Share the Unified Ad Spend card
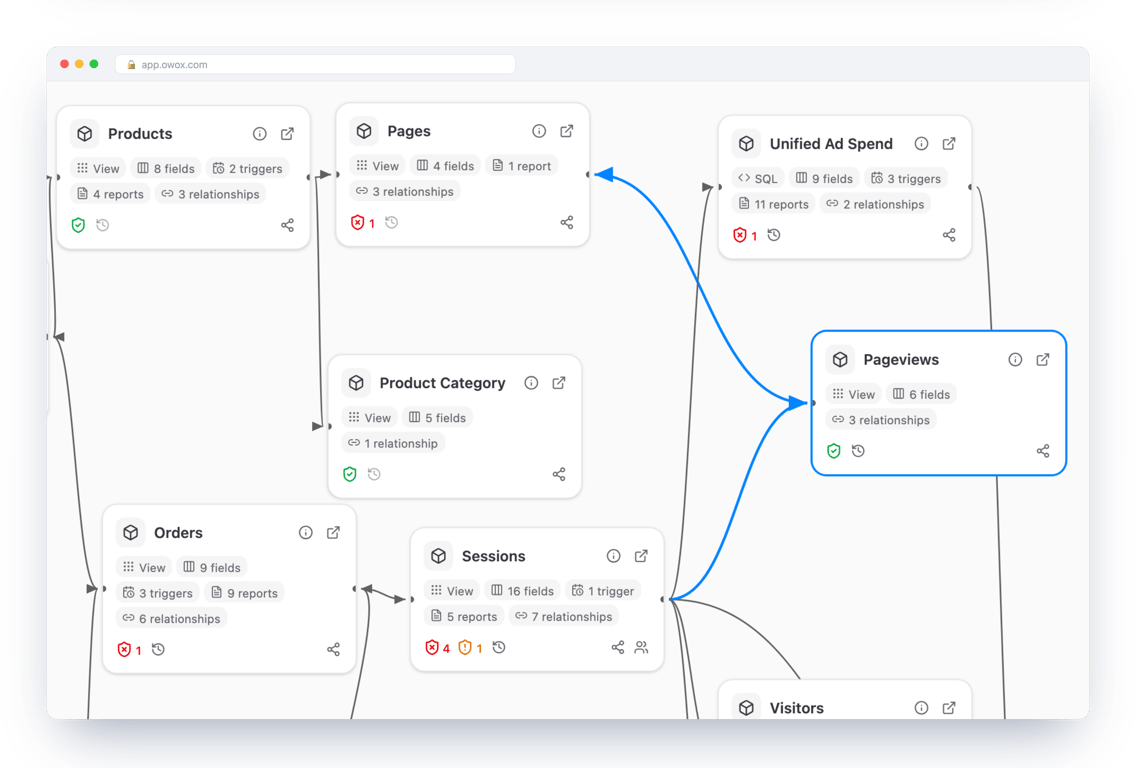 949,235
